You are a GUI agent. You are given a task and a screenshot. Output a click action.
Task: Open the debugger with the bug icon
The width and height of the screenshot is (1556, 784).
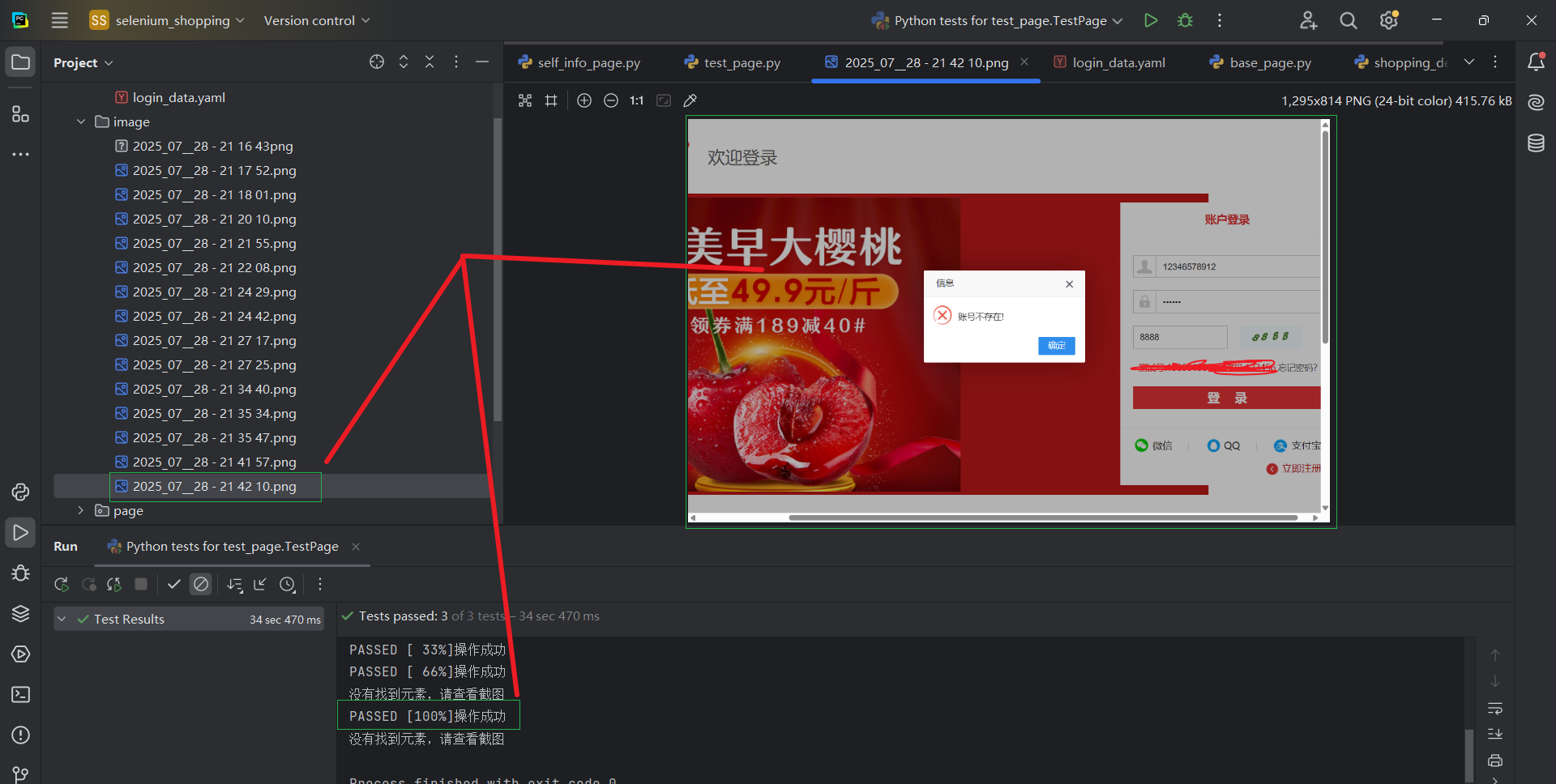[1185, 20]
